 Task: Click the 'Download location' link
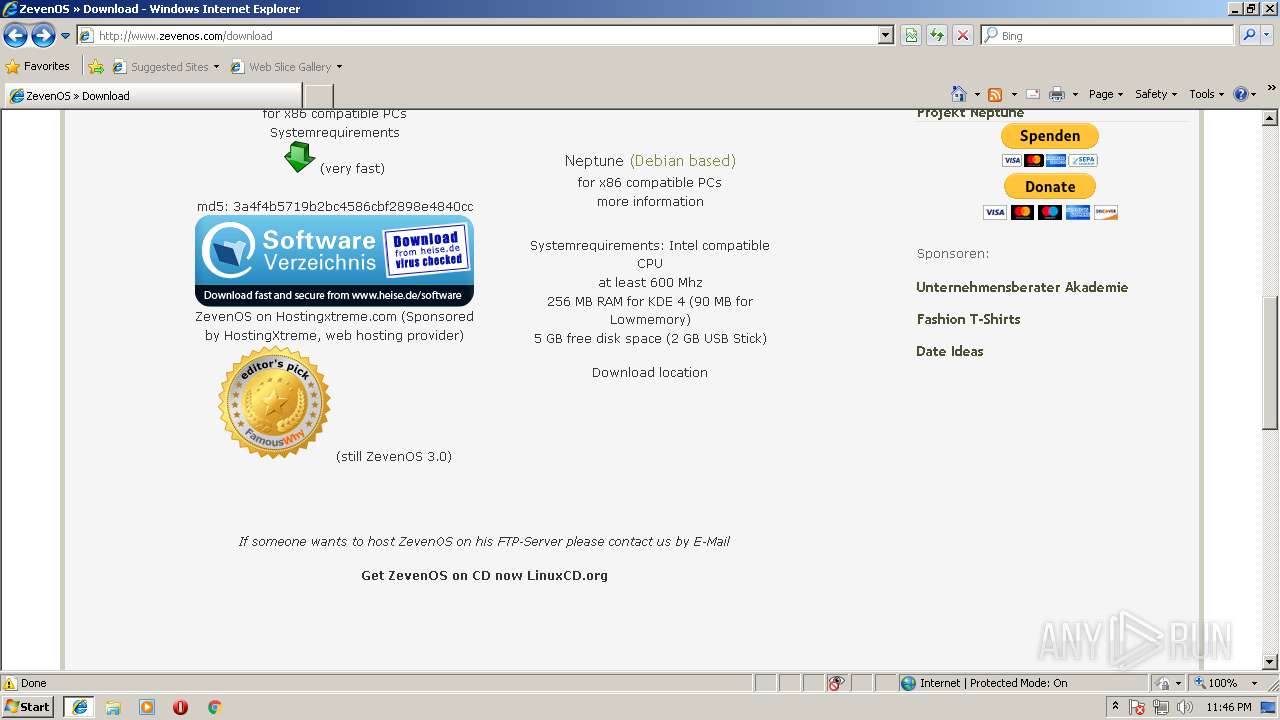[650, 372]
